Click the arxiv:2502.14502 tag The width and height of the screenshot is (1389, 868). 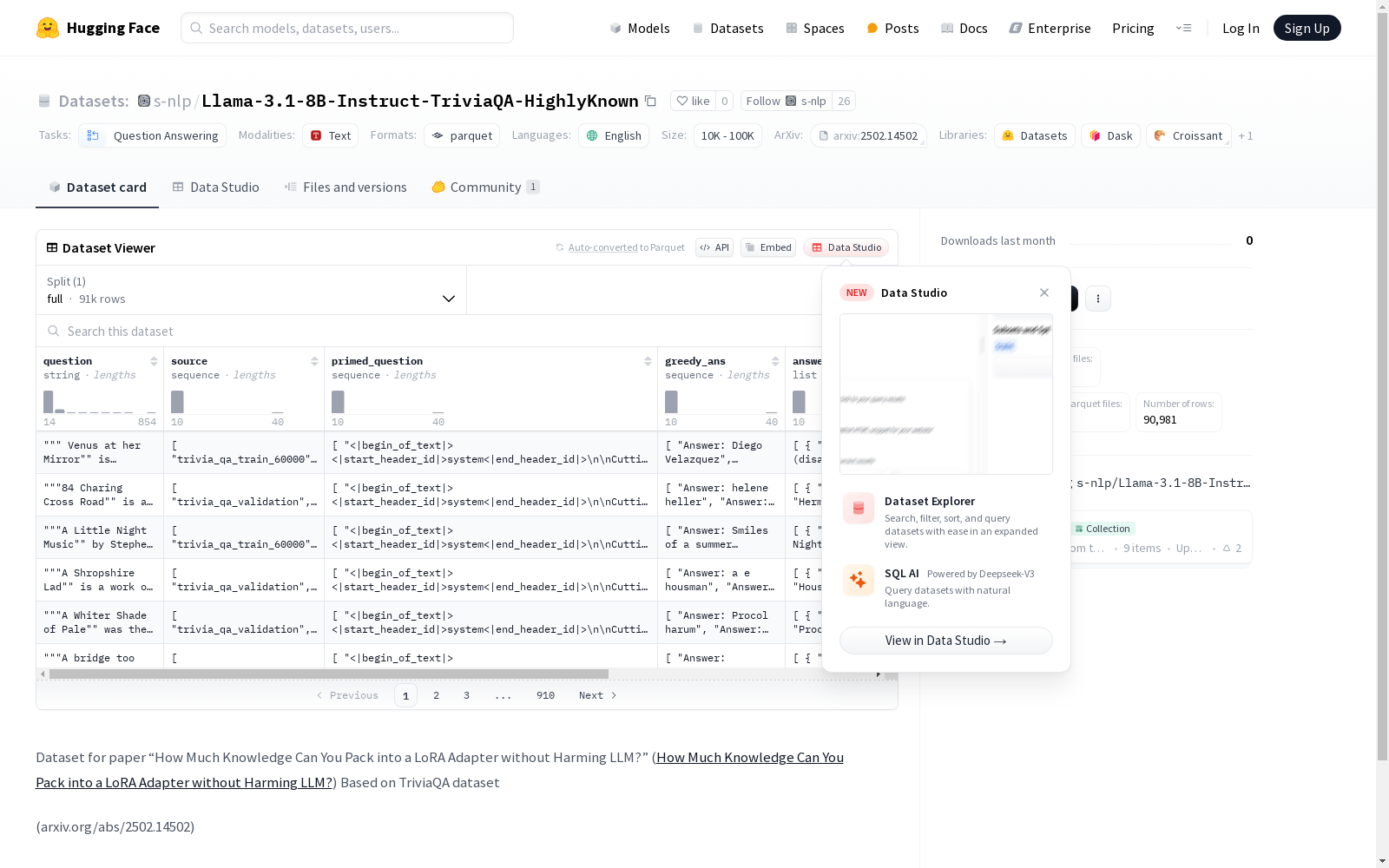tap(868, 135)
